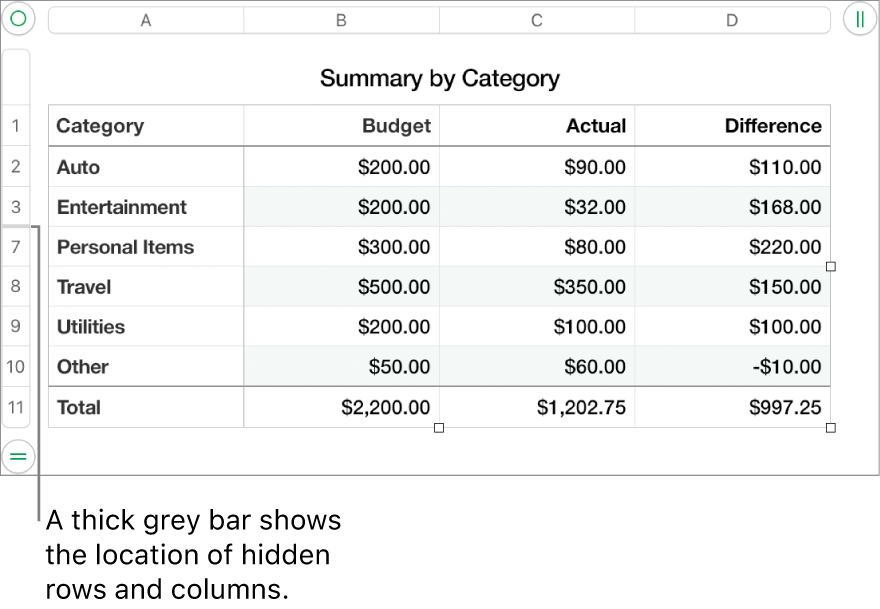
Task: Select Auto difference $110.00 cell
Action: click(x=732, y=167)
